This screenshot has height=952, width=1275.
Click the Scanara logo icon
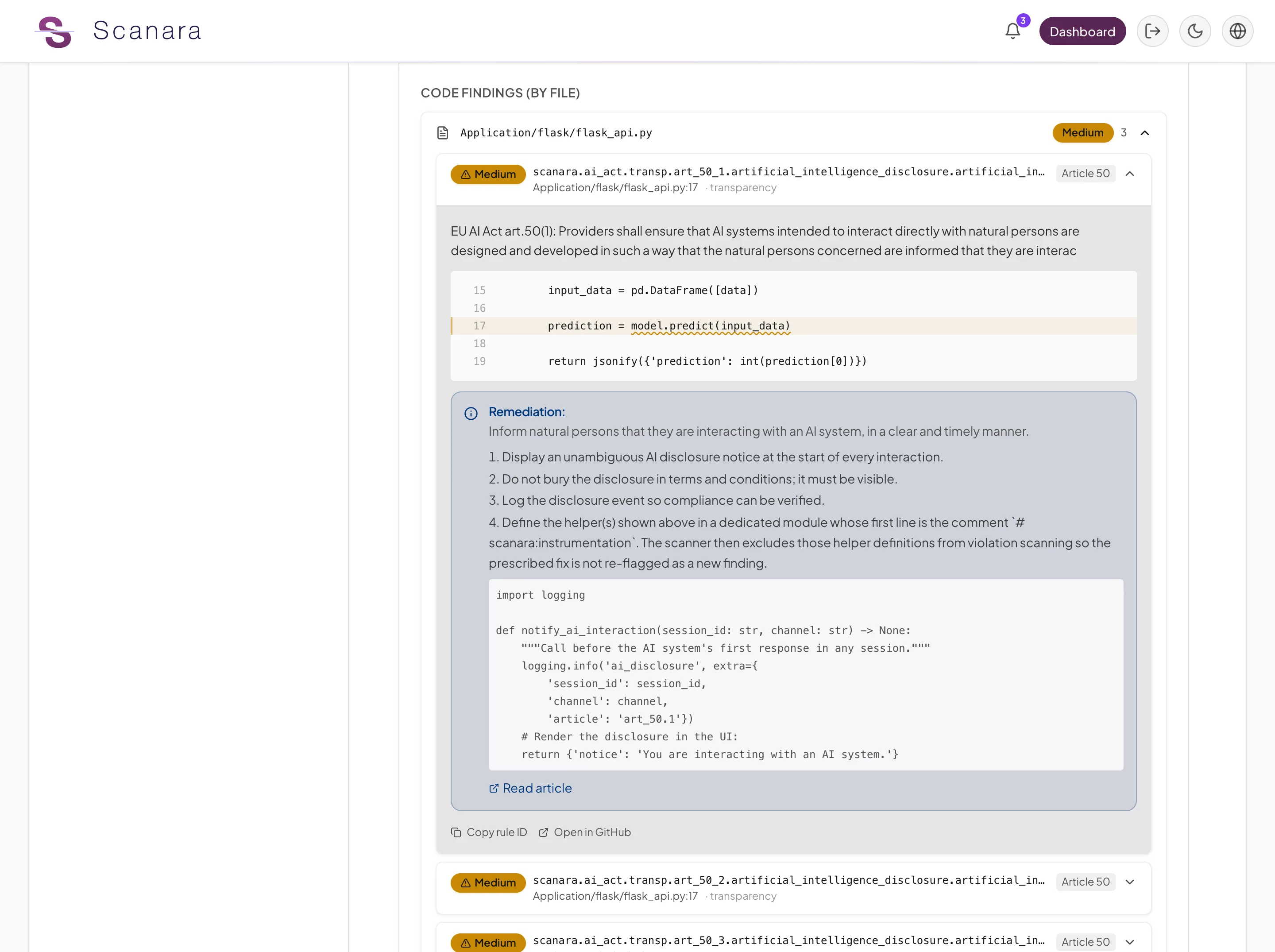click(54, 31)
